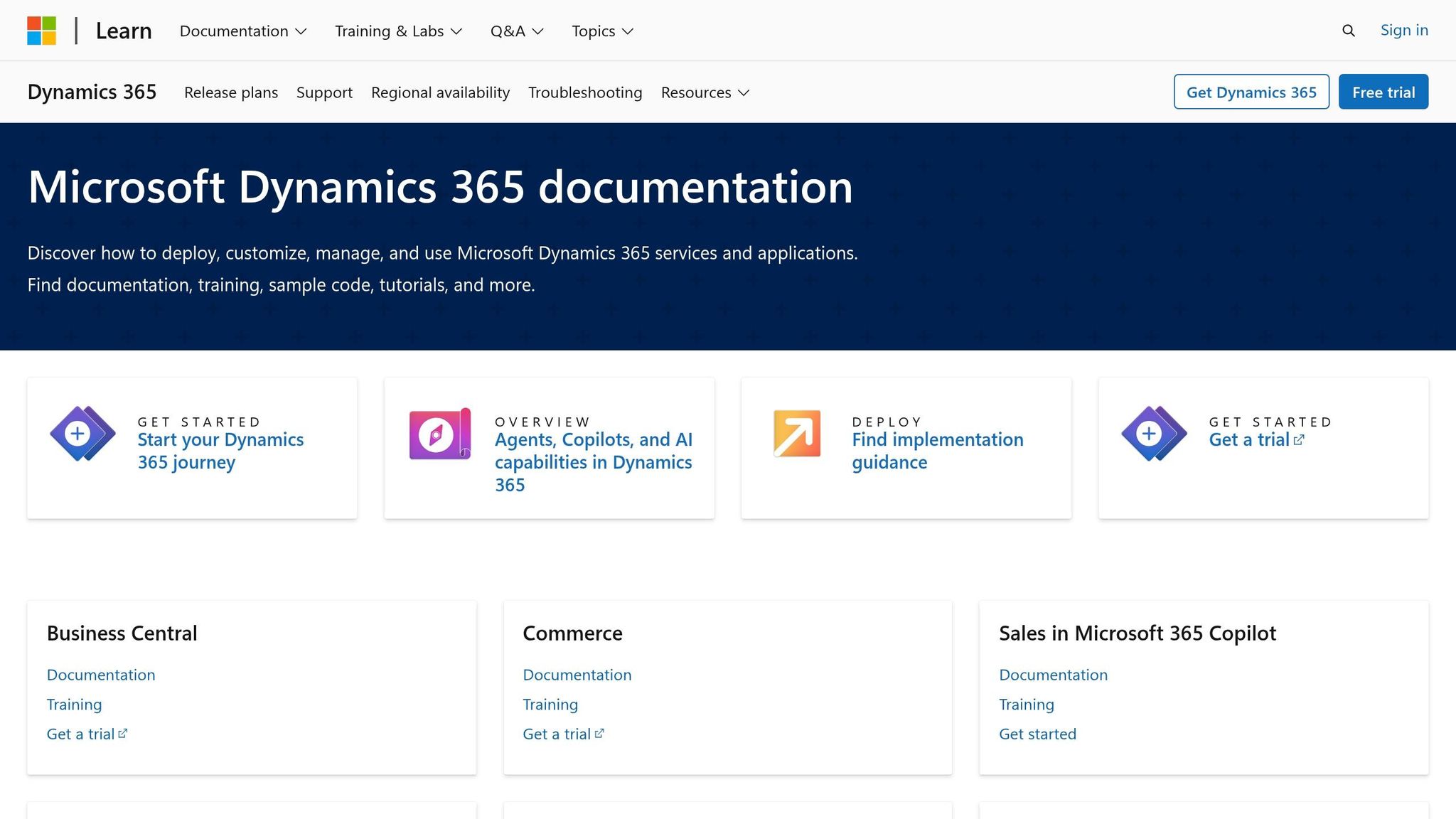Open the Q&A dropdown menu
The height and width of the screenshot is (819, 1456).
pos(517,31)
